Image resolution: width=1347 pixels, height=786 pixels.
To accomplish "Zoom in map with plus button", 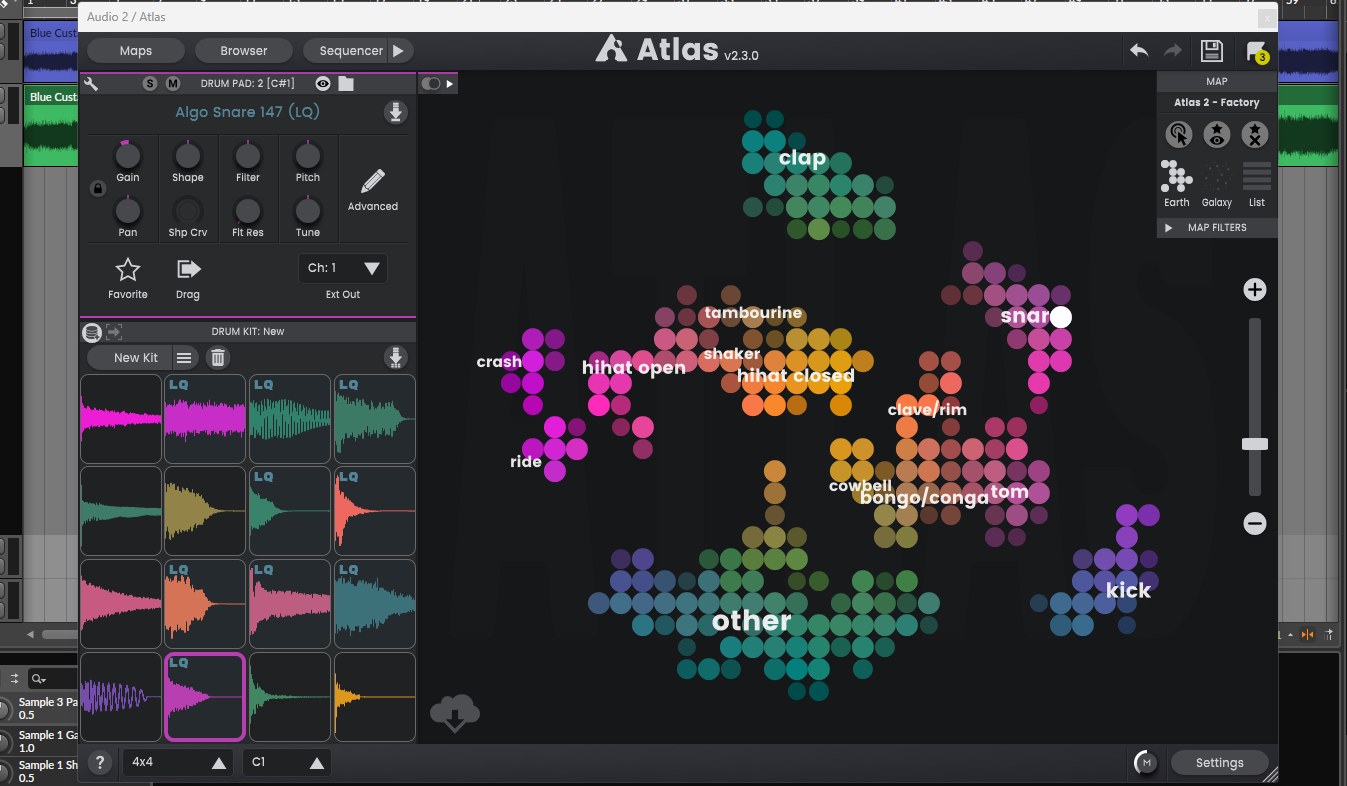I will 1255,290.
